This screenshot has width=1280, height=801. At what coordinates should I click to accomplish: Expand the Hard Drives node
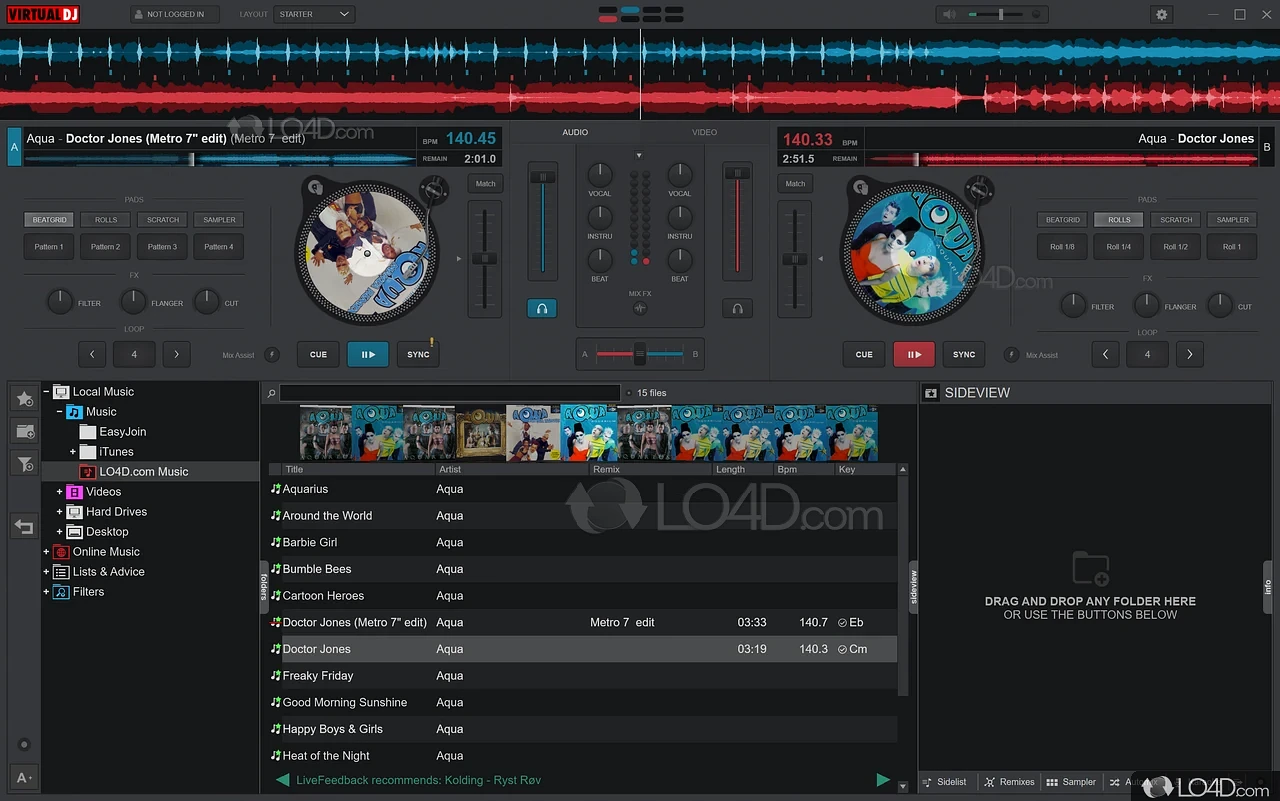pos(59,512)
